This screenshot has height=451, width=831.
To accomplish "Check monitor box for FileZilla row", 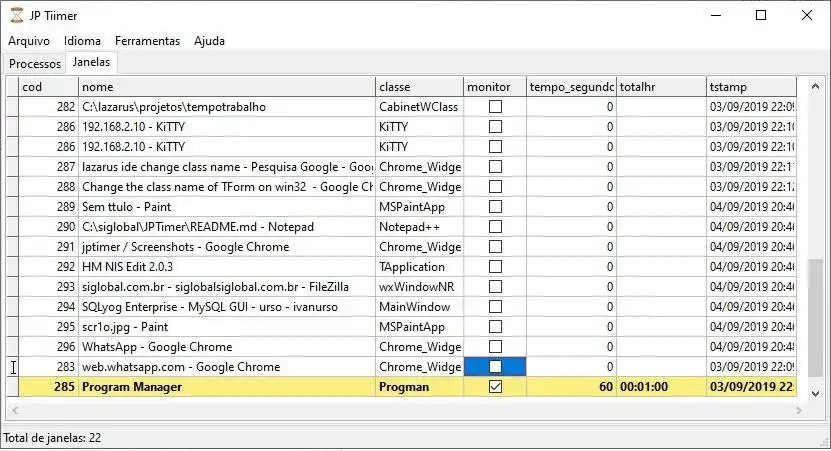I will tap(495, 287).
